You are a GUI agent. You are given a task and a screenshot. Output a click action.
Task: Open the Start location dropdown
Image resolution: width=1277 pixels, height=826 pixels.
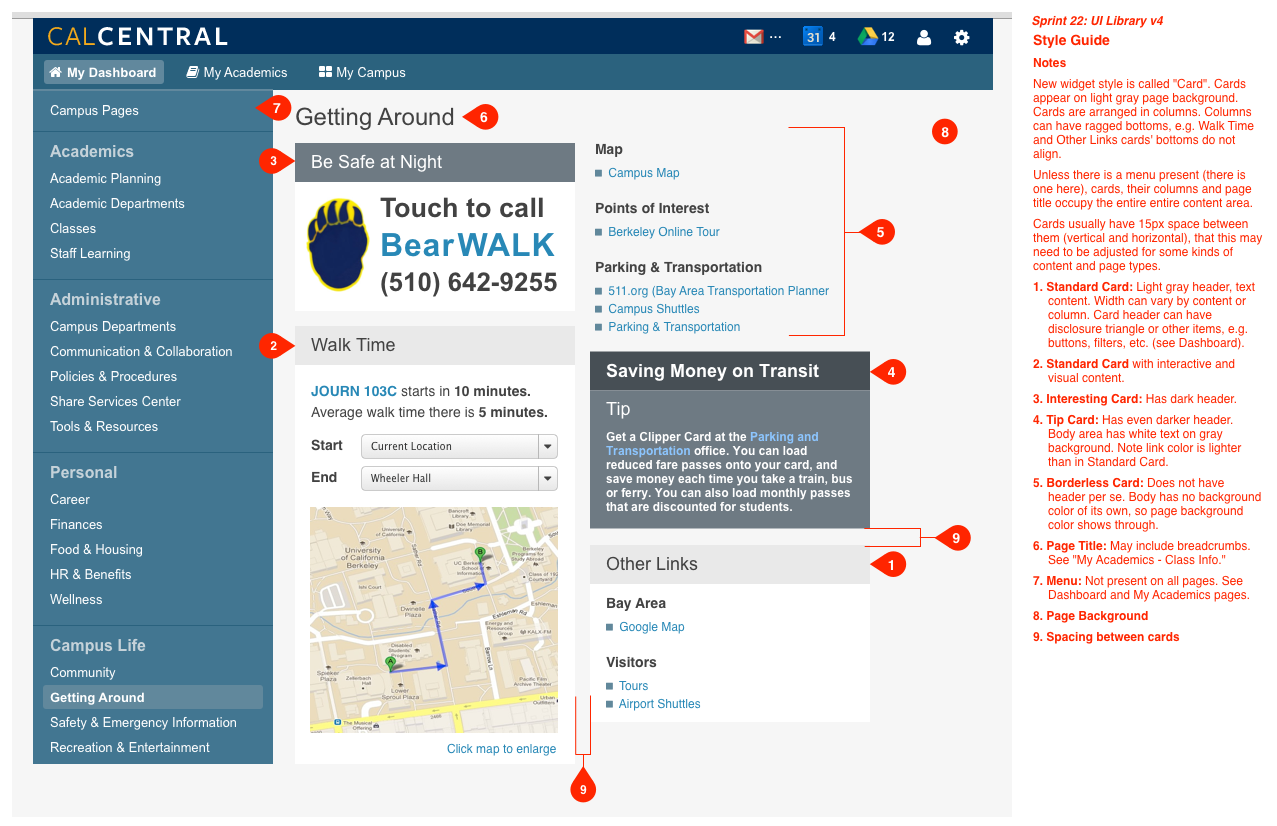(459, 446)
